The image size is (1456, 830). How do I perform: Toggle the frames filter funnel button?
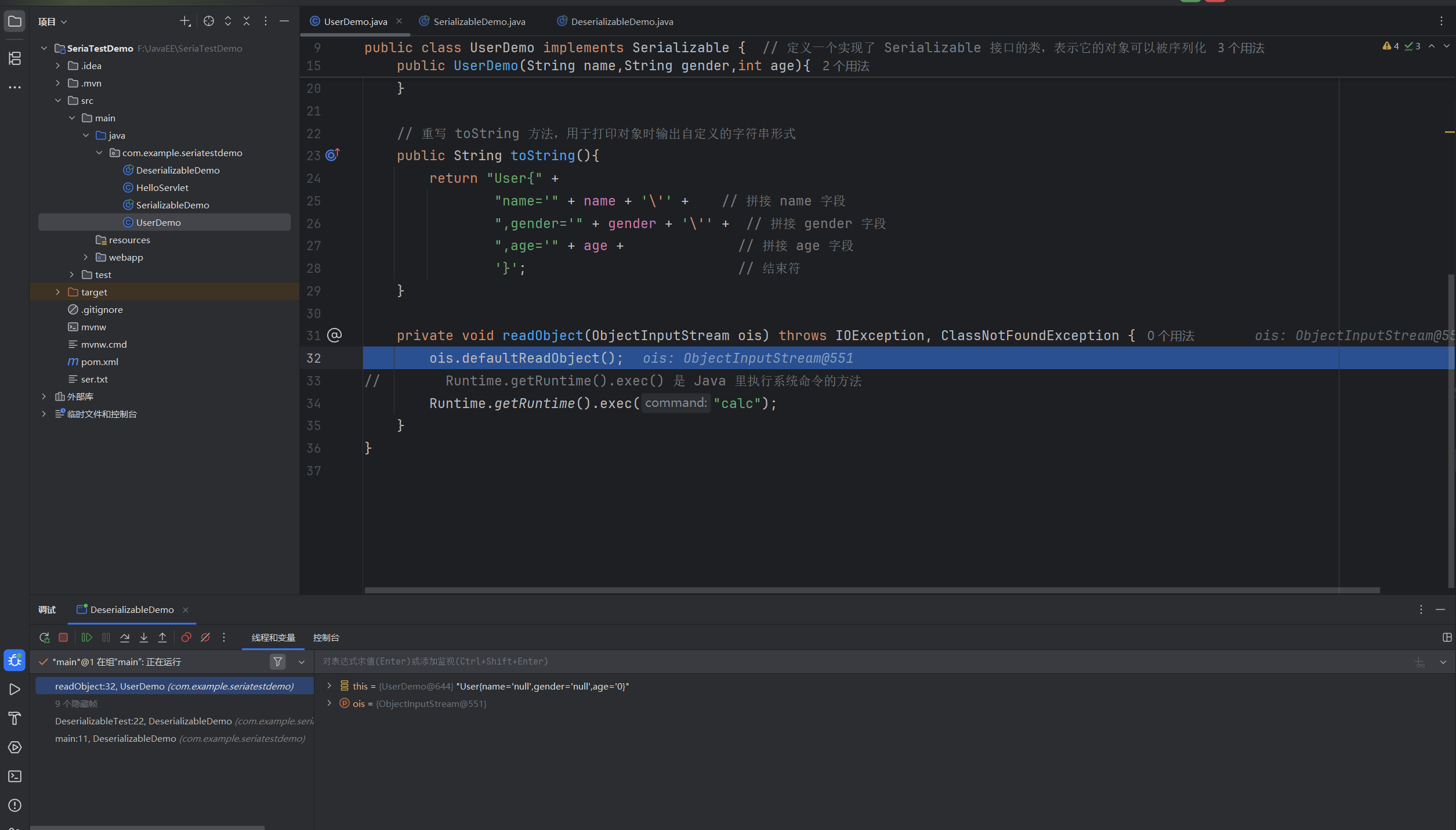click(278, 662)
